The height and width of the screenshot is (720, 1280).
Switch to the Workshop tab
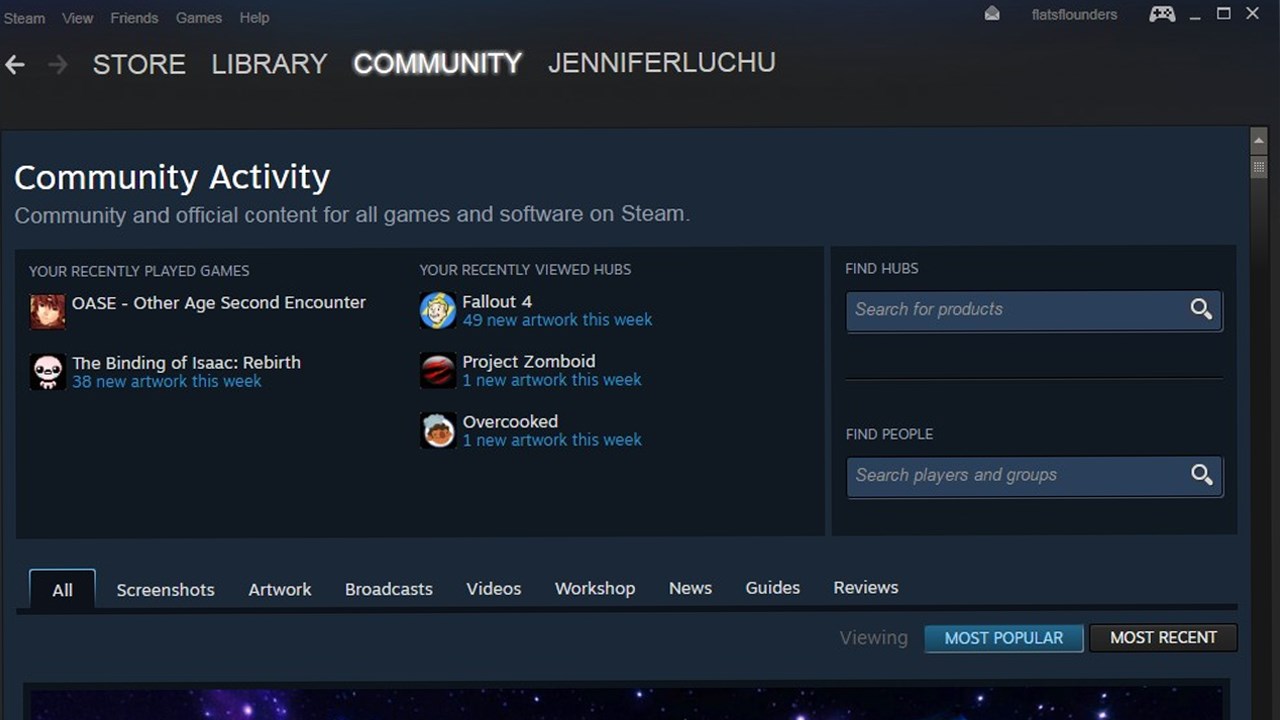coord(595,588)
